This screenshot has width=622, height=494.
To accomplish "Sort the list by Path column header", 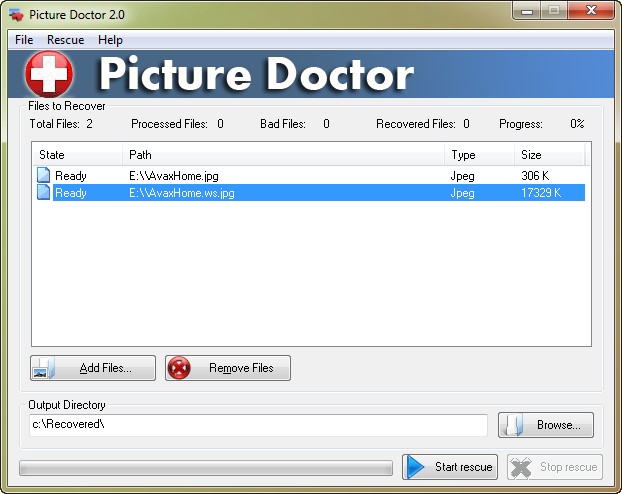I will (x=283, y=155).
